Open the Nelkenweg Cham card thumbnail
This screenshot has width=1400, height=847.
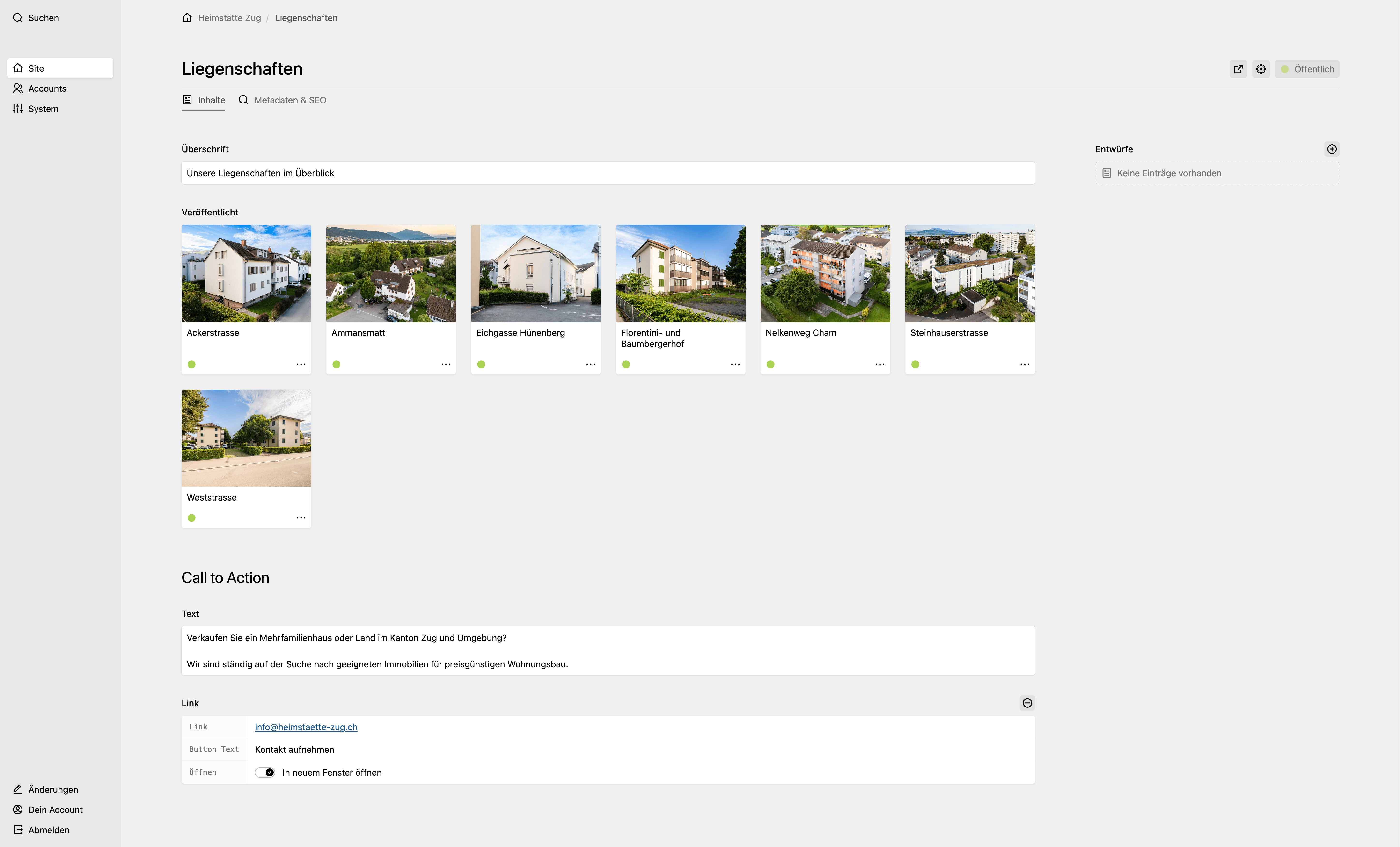(825, 273)
